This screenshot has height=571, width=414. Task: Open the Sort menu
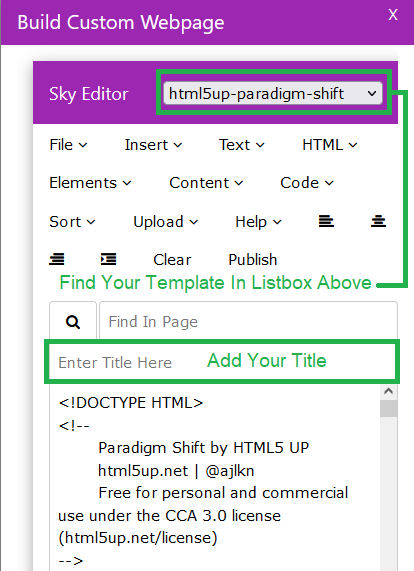click(x=72, y=222)
